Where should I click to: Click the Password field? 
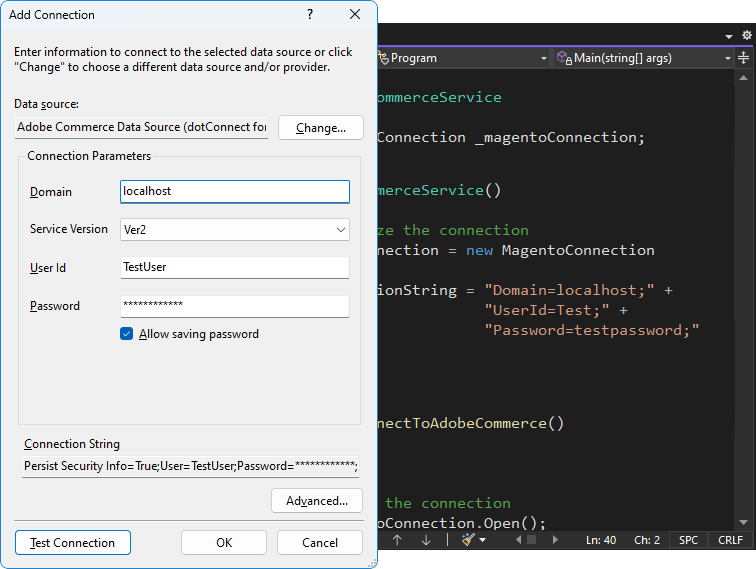click(235, 306)
